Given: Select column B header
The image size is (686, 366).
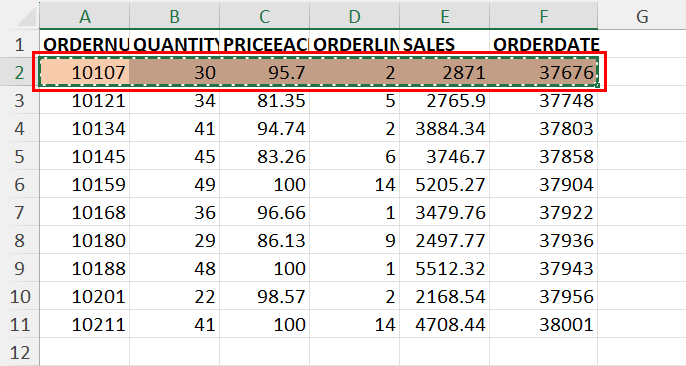Looking at the screenshot, I should (x=175, y=16).
